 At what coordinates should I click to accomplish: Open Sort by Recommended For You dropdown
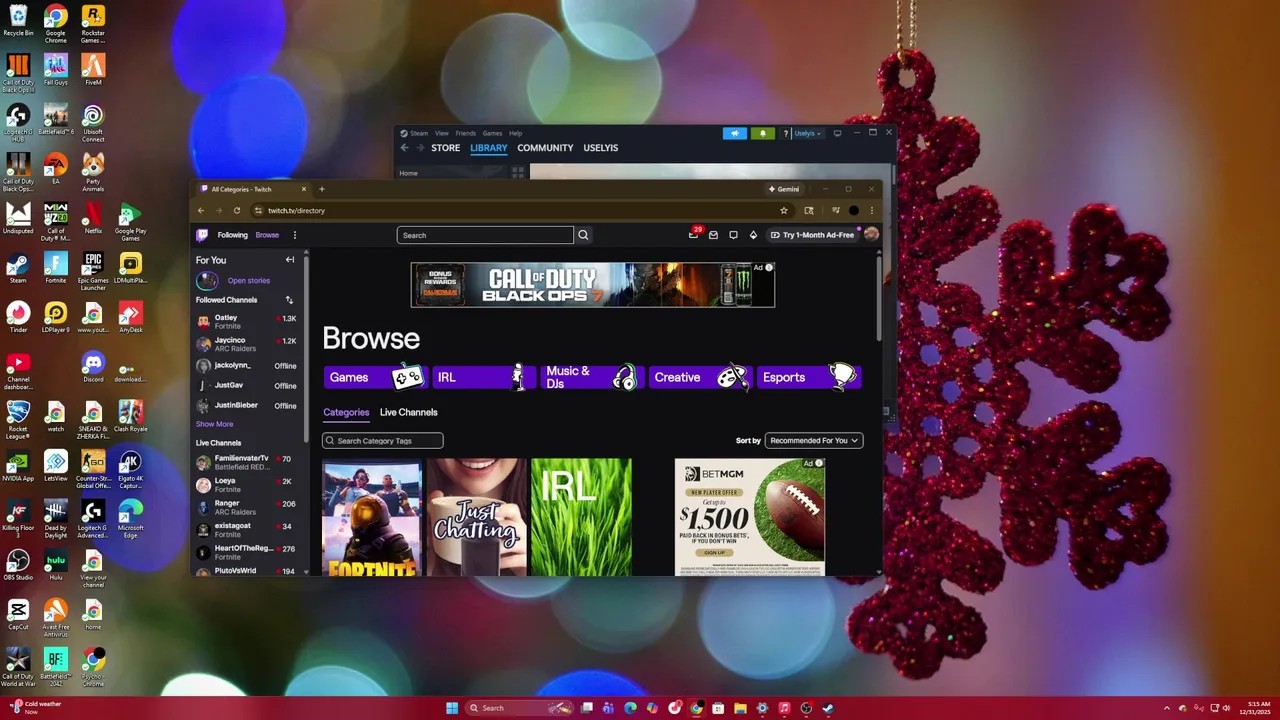(813, 440)
